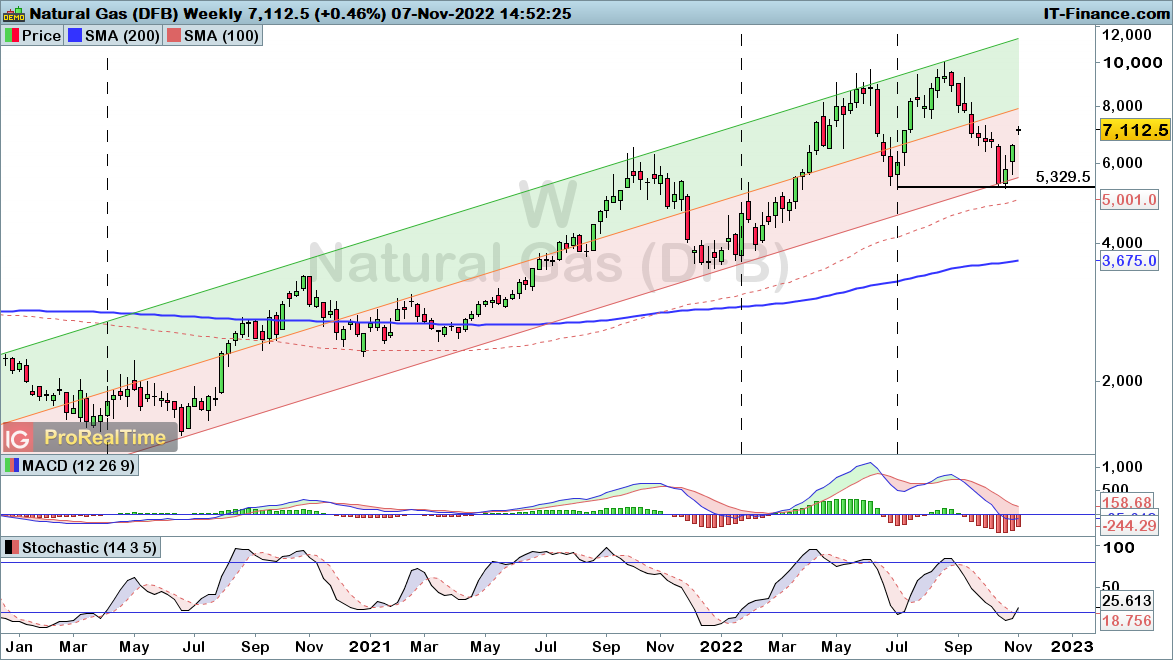This screenshot has height=660, width=1173.
Task: Click the Stochastic indicator color icon
Action: tap(12, 548)
